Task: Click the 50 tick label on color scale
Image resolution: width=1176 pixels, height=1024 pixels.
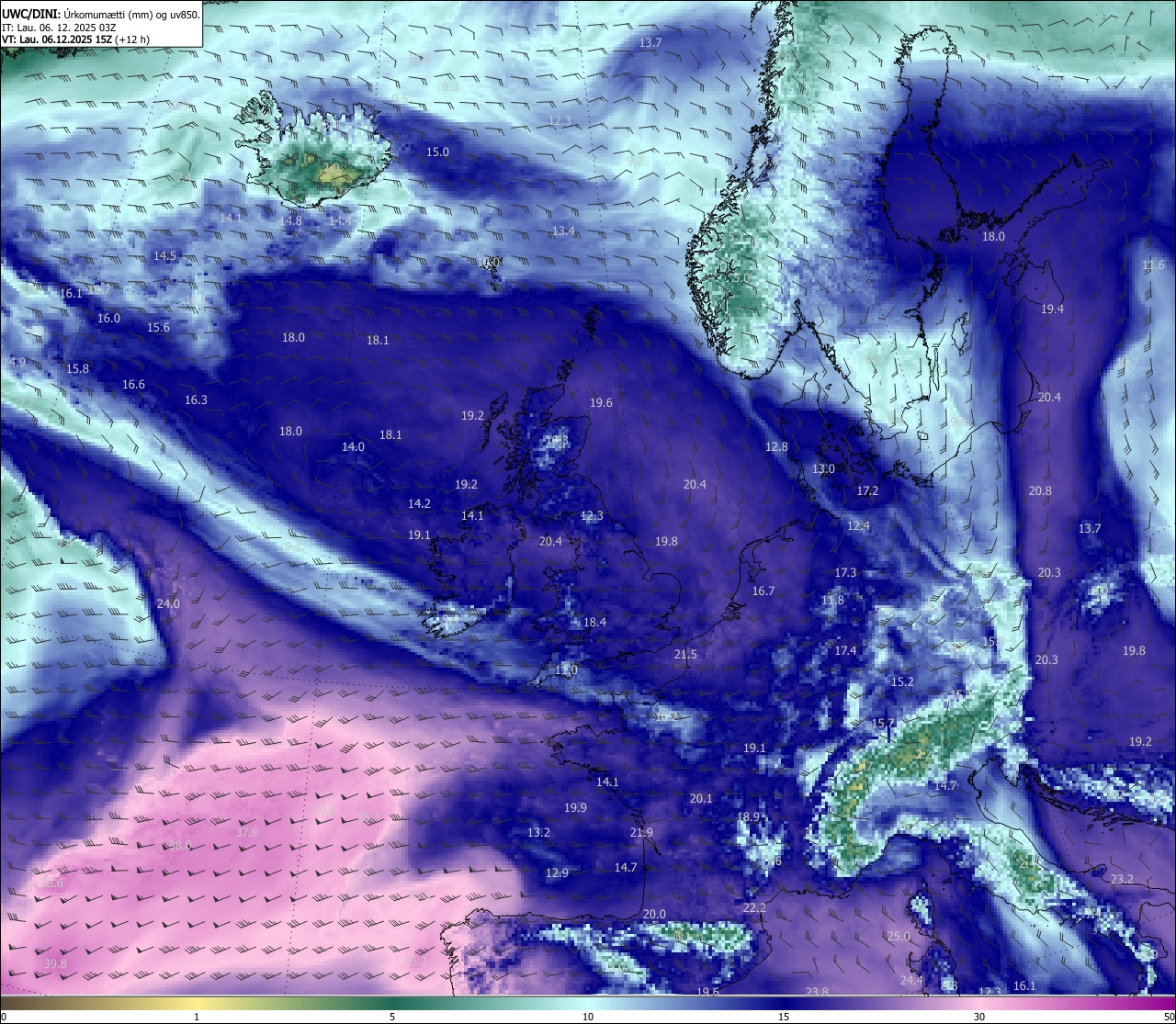Action: pyautogui.click(x=1169, y=1017)
